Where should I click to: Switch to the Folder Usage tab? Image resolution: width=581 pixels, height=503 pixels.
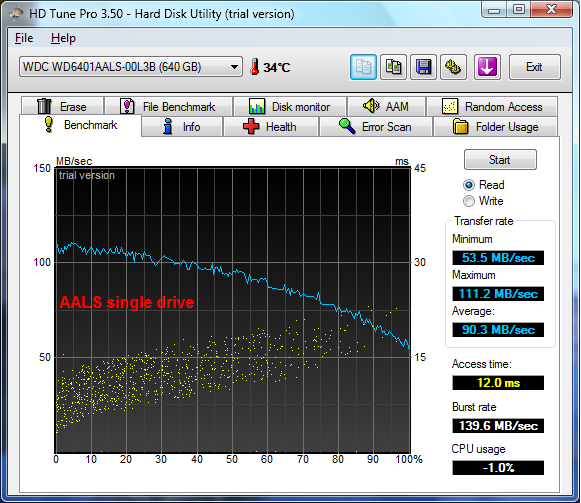click(495, 127)
